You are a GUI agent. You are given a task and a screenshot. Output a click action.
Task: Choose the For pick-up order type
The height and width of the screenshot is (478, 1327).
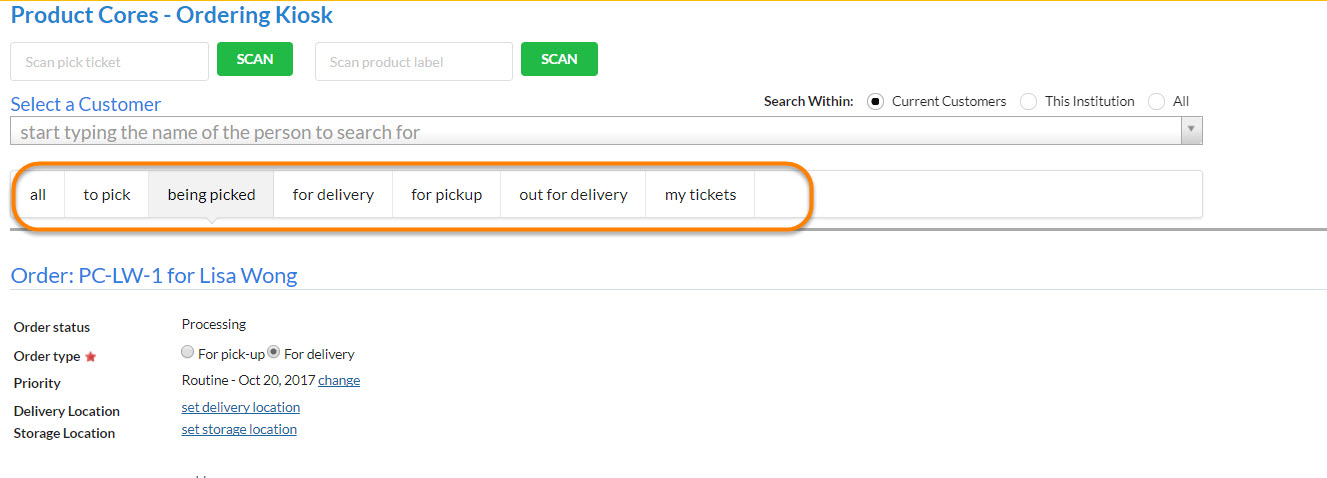187,353
